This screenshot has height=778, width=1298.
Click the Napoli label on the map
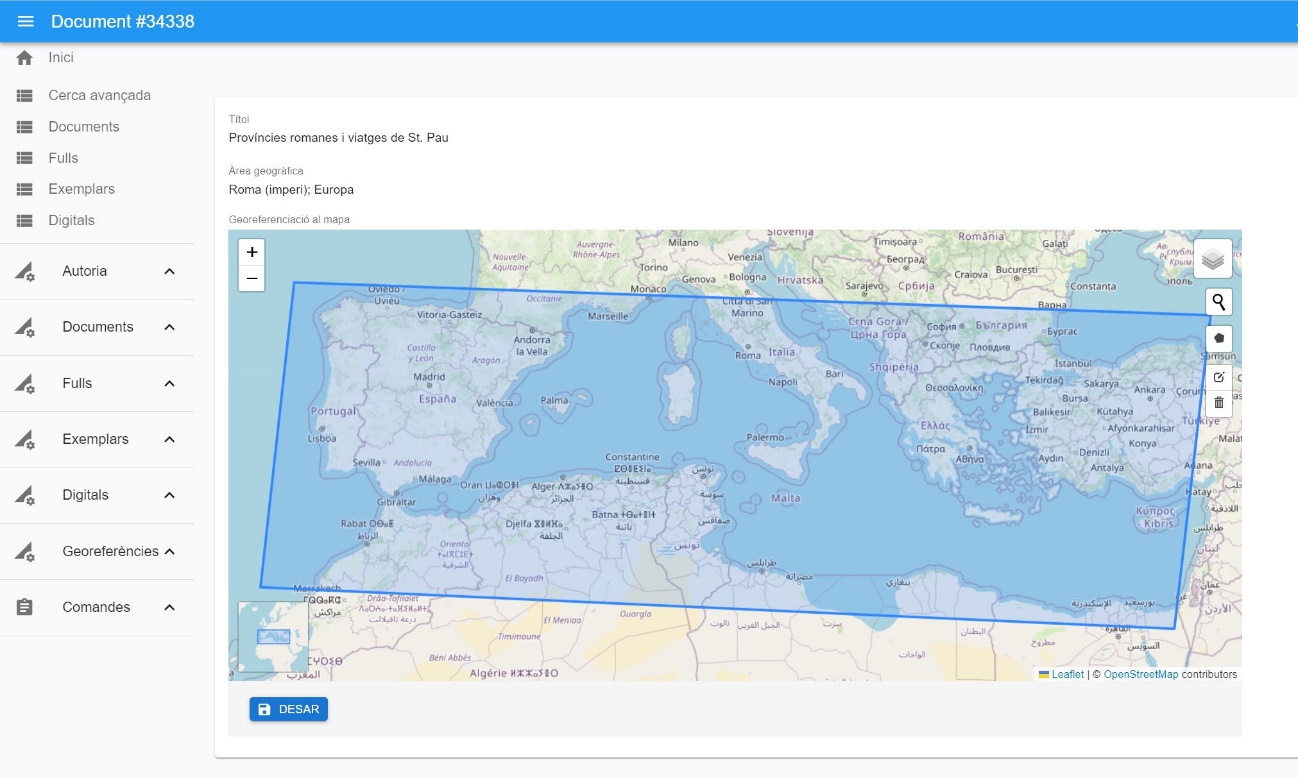click(783, 382)
